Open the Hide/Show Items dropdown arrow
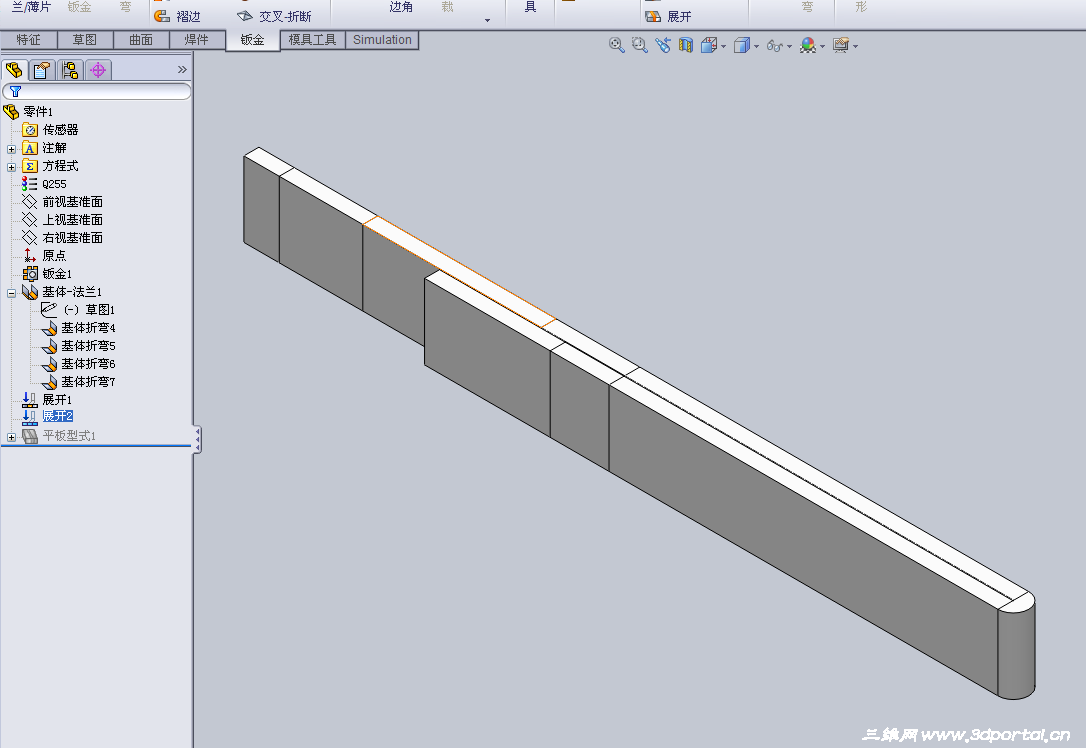Viewport: 1086px width, 748px height. coord(790,46)
